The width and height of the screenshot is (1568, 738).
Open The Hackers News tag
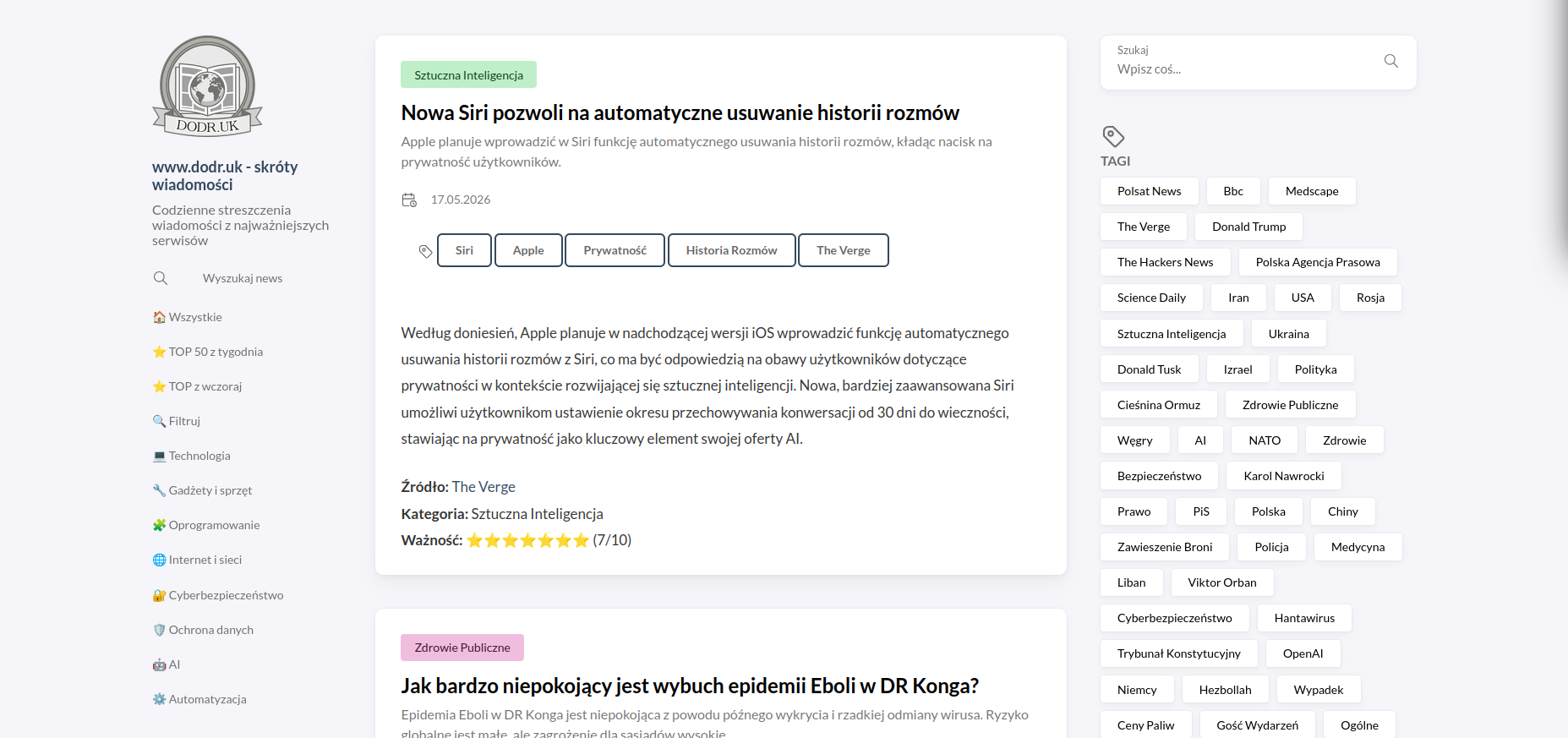1165,262
